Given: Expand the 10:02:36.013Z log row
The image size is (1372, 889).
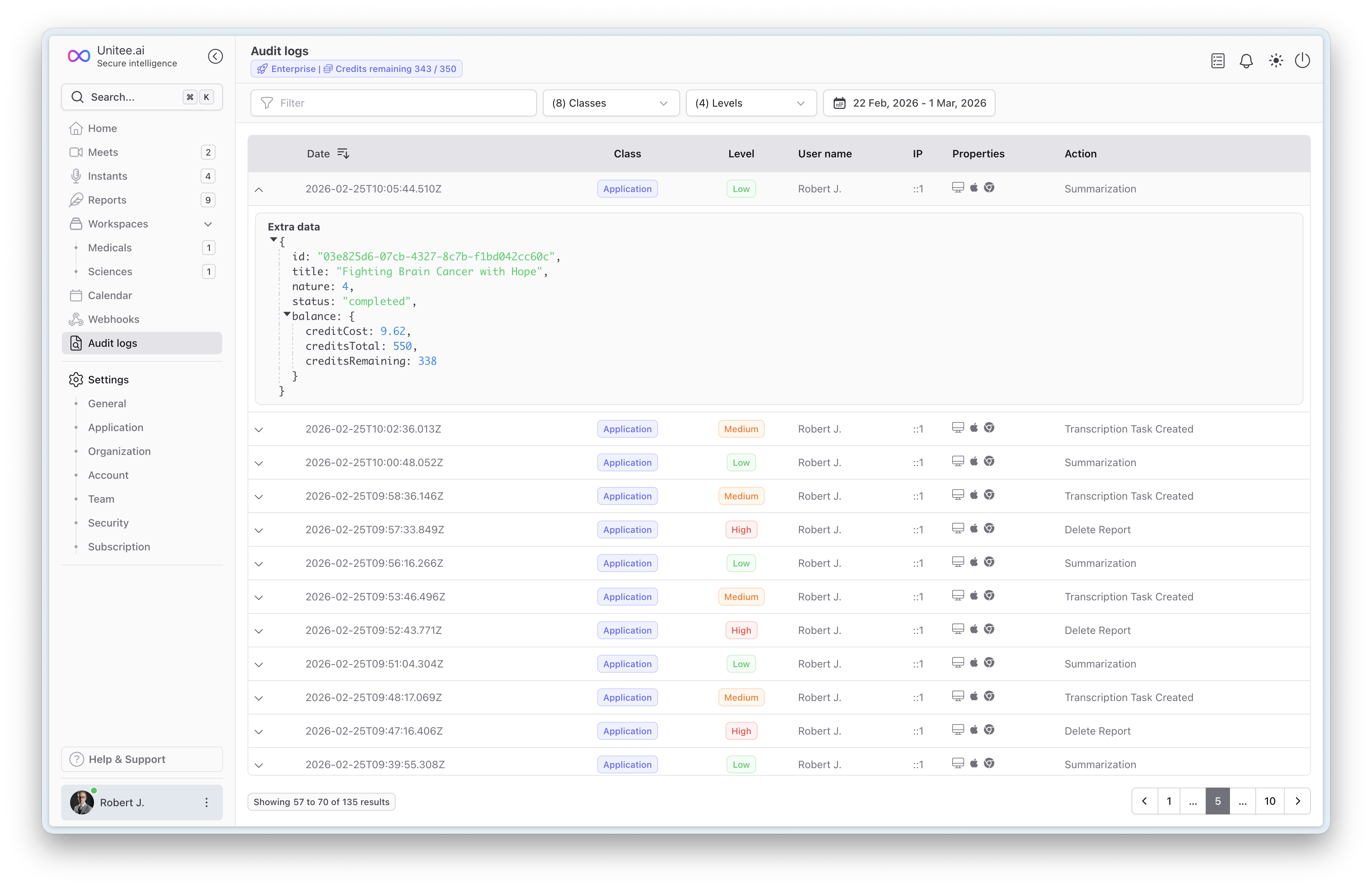Looking at the screenshot, I should point(259,430).
